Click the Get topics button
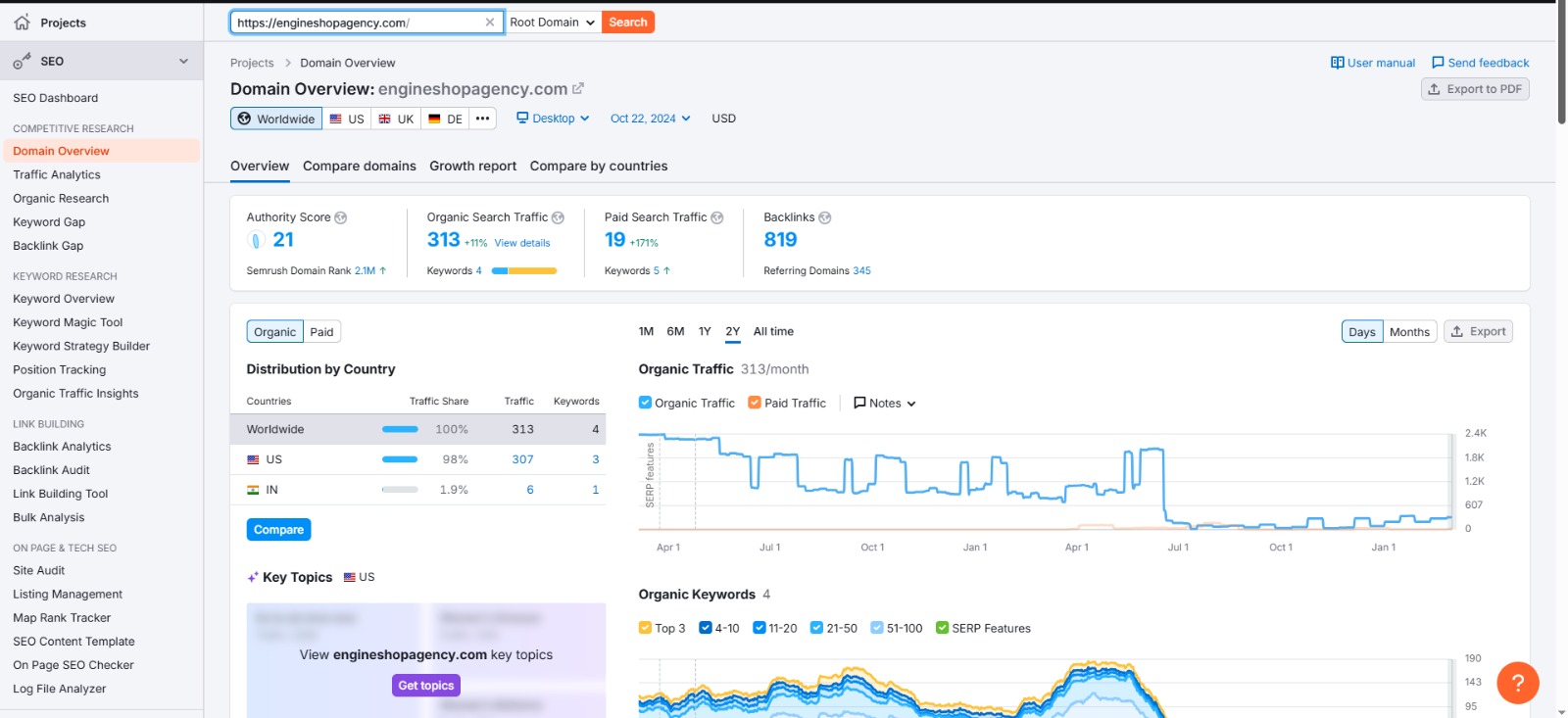The image size is (1568, 718). click(x=426, y=686)
